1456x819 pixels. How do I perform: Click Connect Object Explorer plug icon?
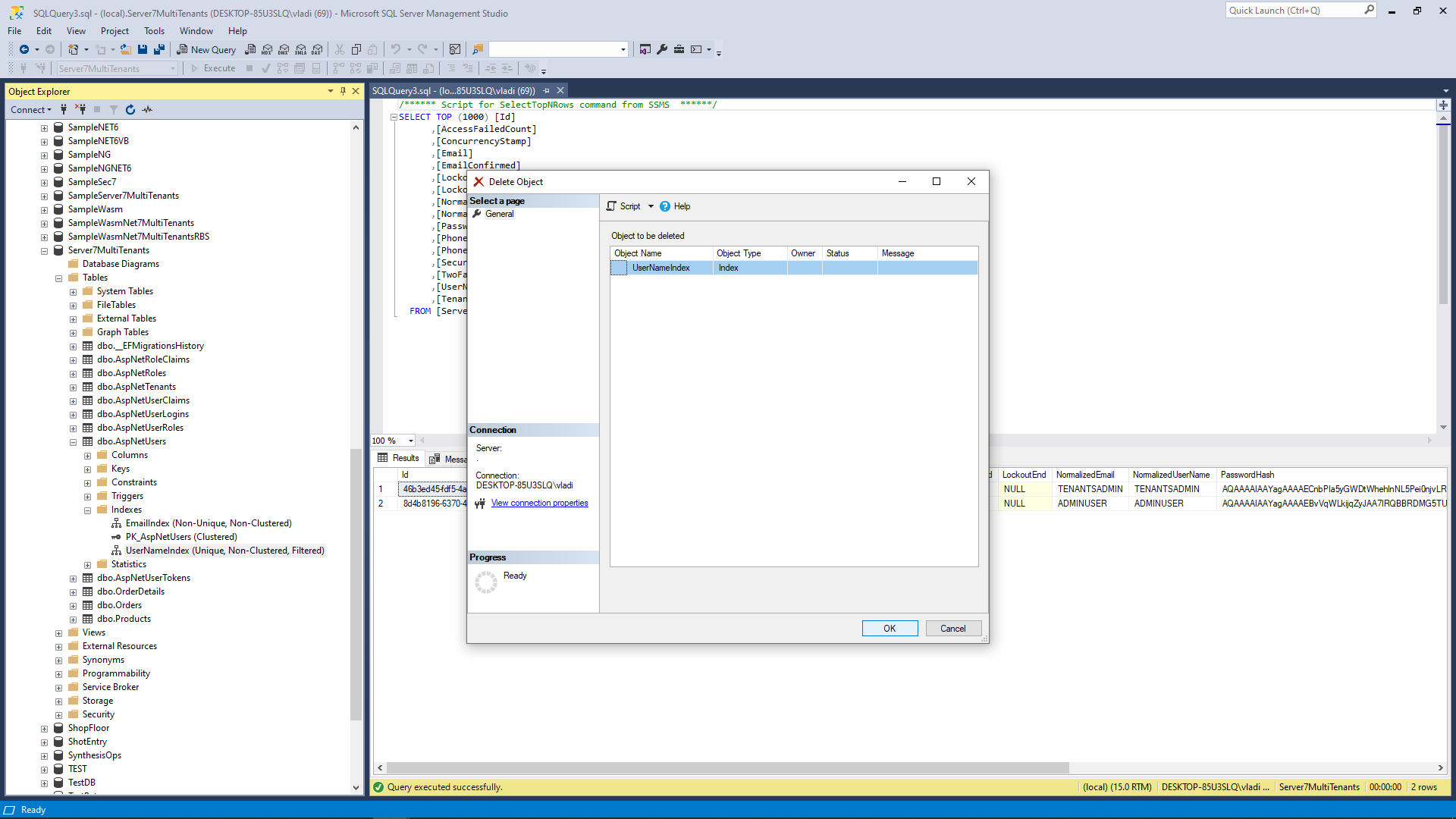coord(64,109)
